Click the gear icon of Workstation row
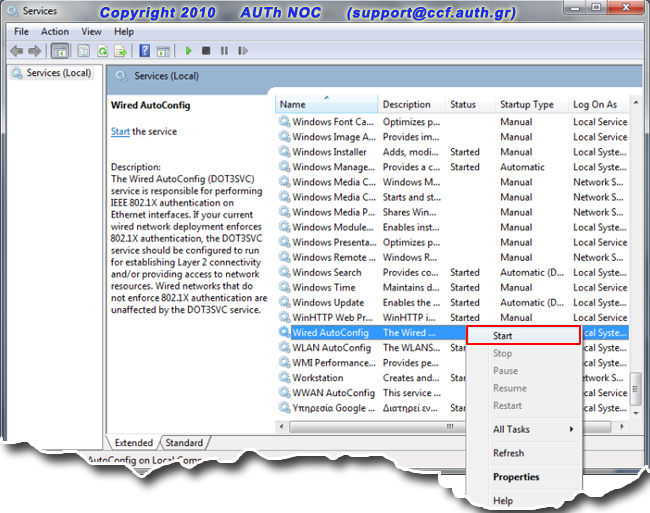The height and width of the screenshot is (513, 650). [284, 377]
